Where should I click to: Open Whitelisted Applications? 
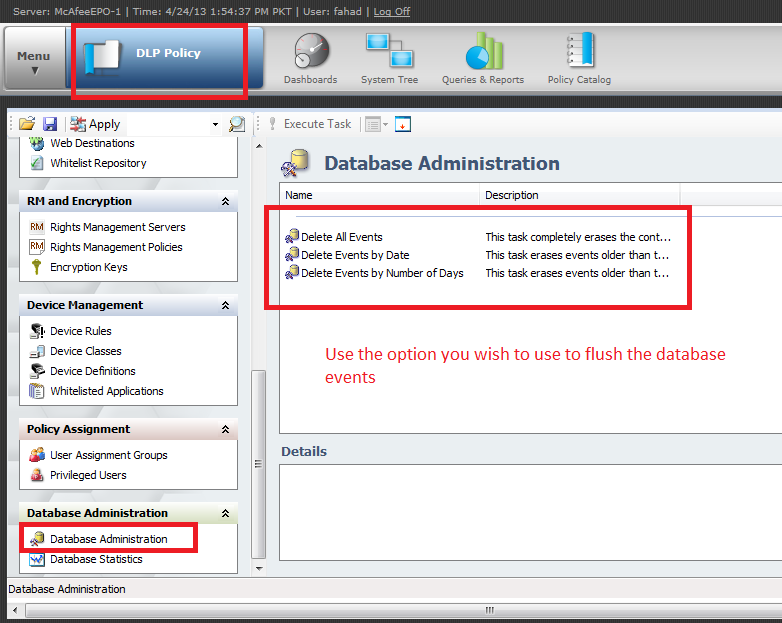tap(107, 391)
